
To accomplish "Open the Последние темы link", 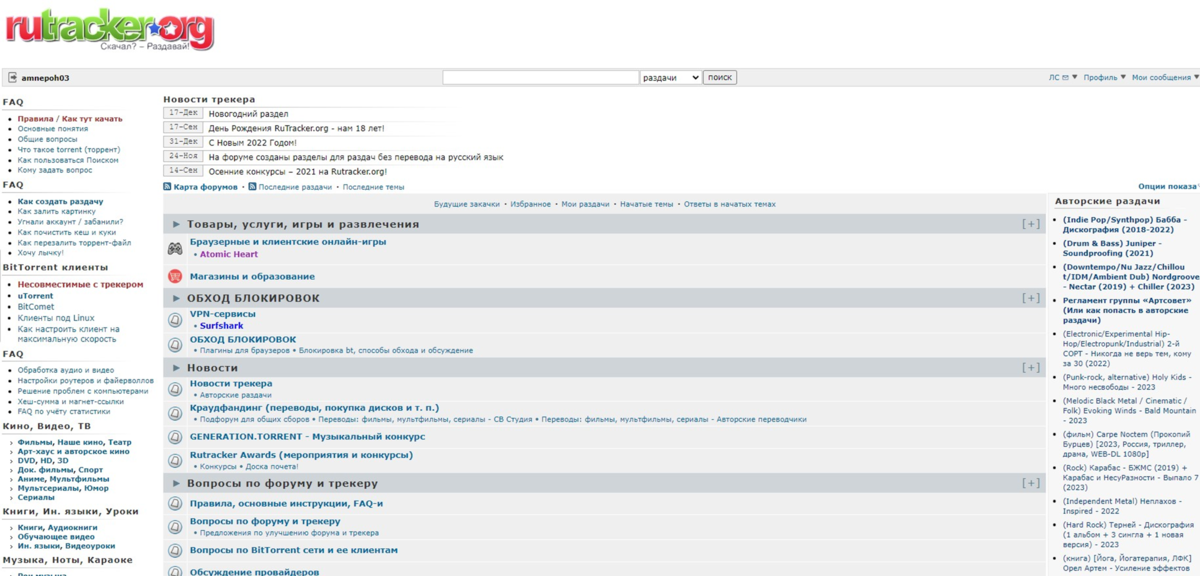I will [x=373, y=187].
